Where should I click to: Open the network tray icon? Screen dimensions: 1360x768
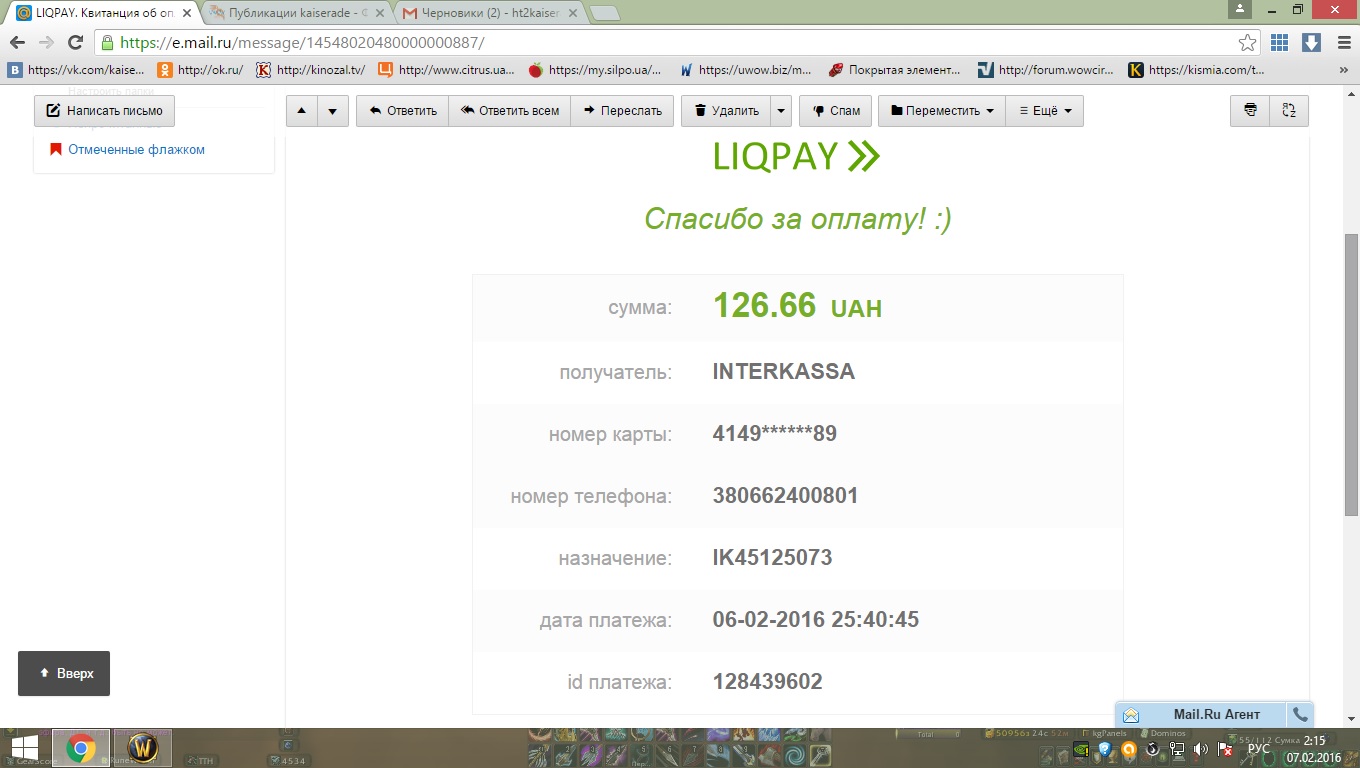[1177, 748]
